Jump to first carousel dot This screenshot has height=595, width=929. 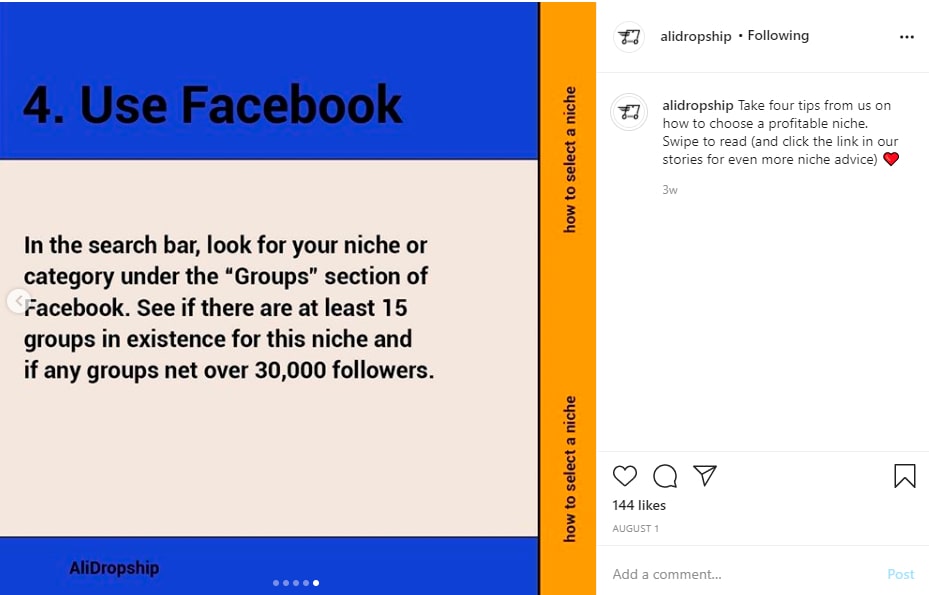276,582
